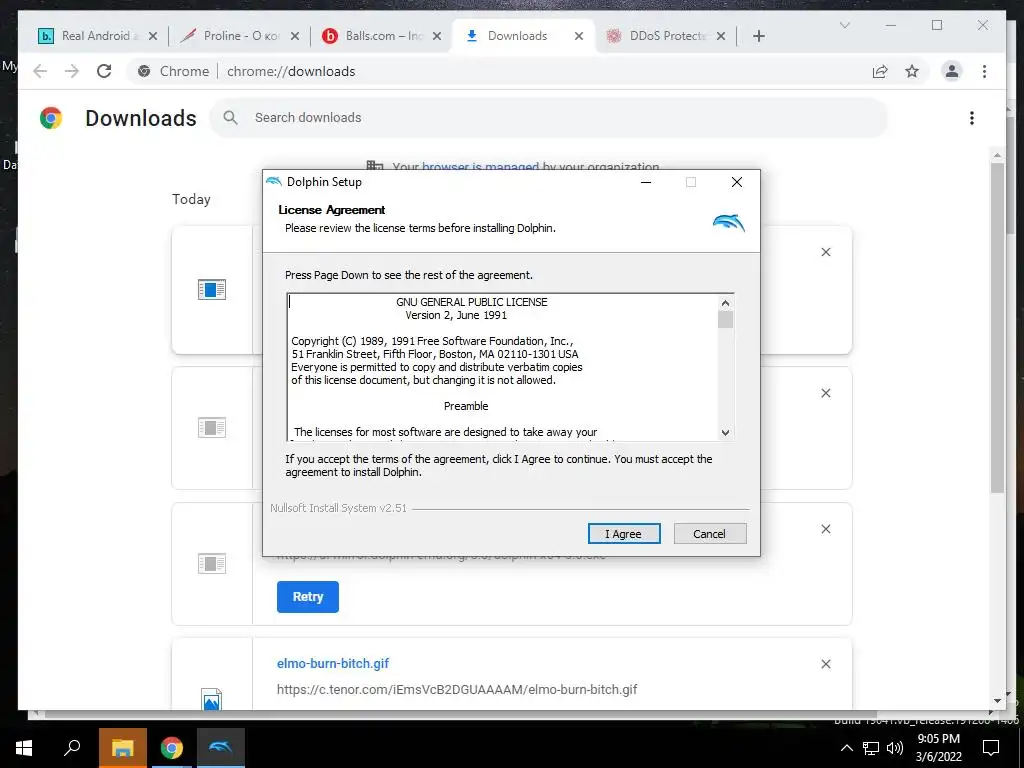Open a new Chrome tab
1024x768 pixels.
tap(759, 36)
